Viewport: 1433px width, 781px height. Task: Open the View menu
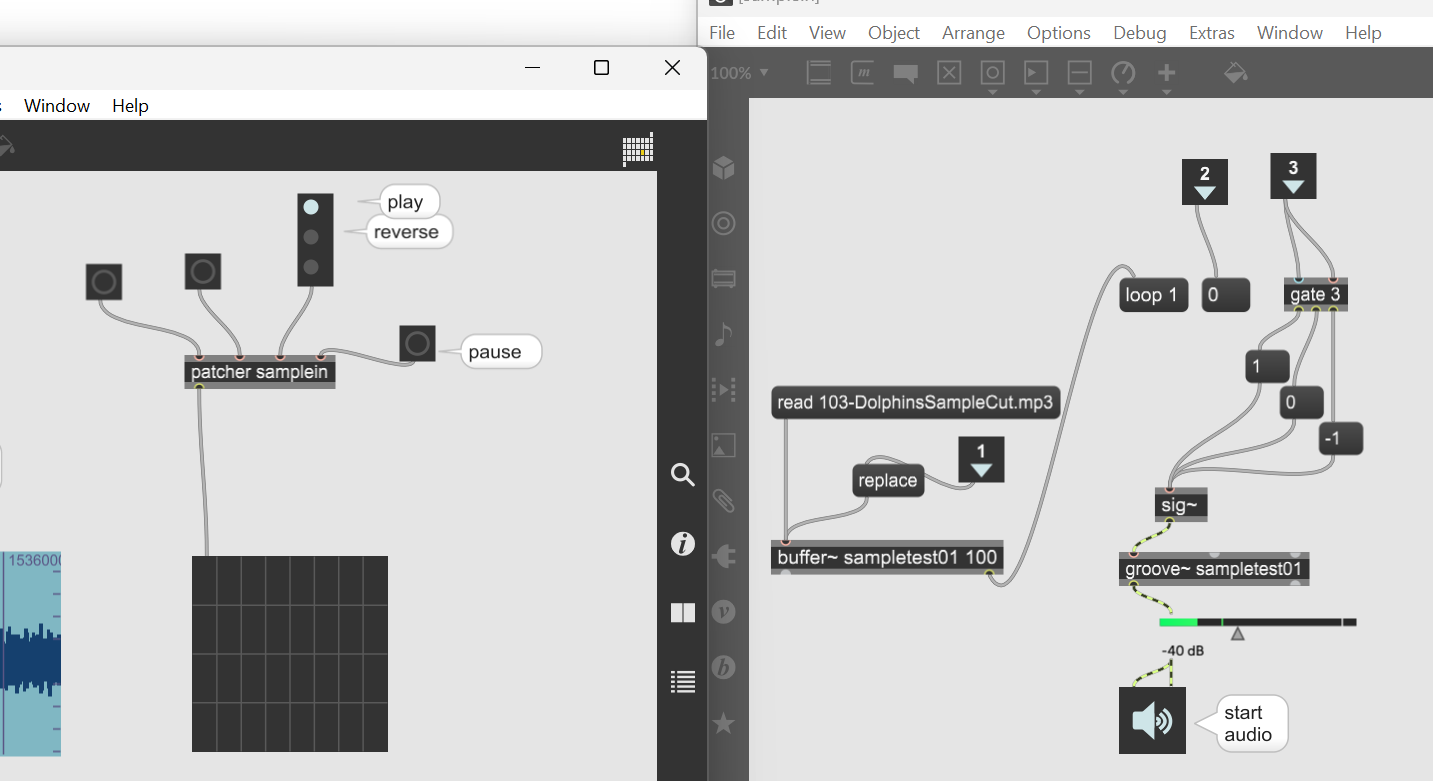tap(827, 33)
